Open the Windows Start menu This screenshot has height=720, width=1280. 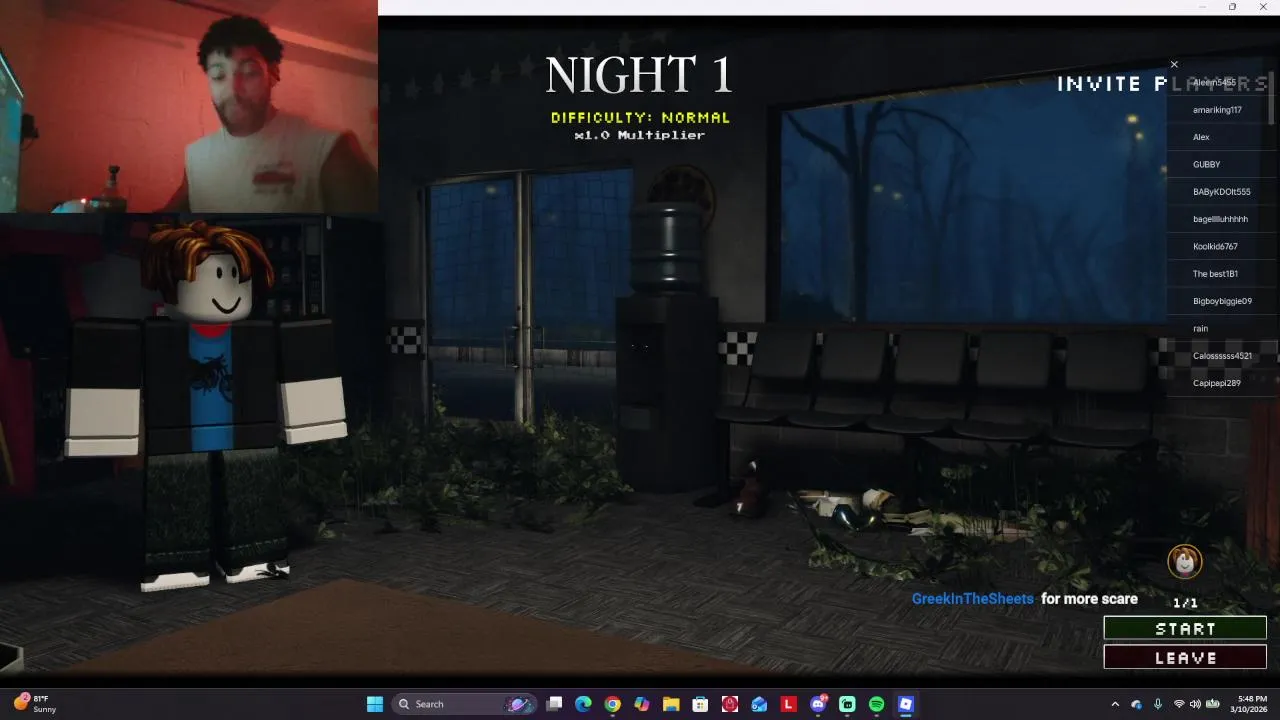click(374, 704)
